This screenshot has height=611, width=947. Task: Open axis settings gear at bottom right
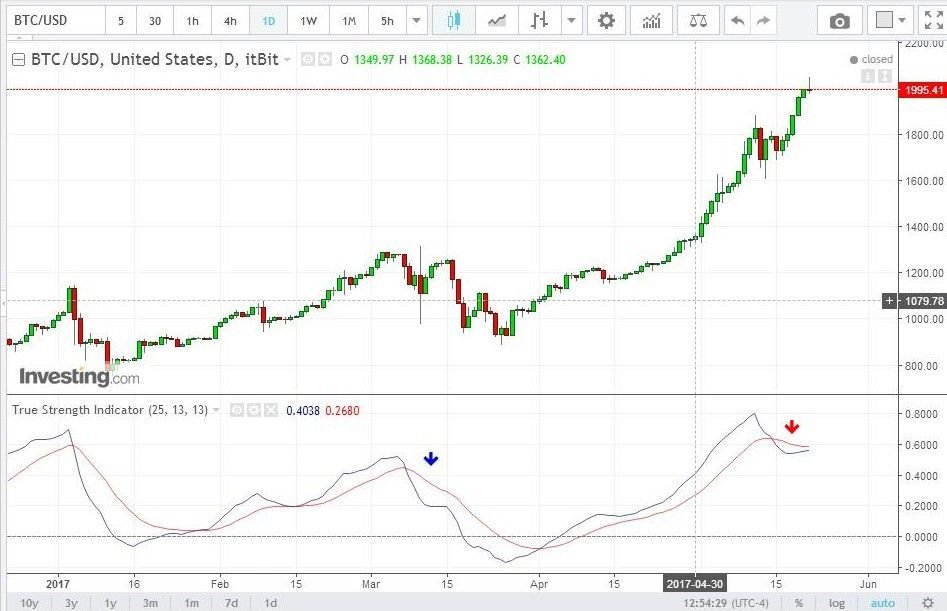click(928, 603)
